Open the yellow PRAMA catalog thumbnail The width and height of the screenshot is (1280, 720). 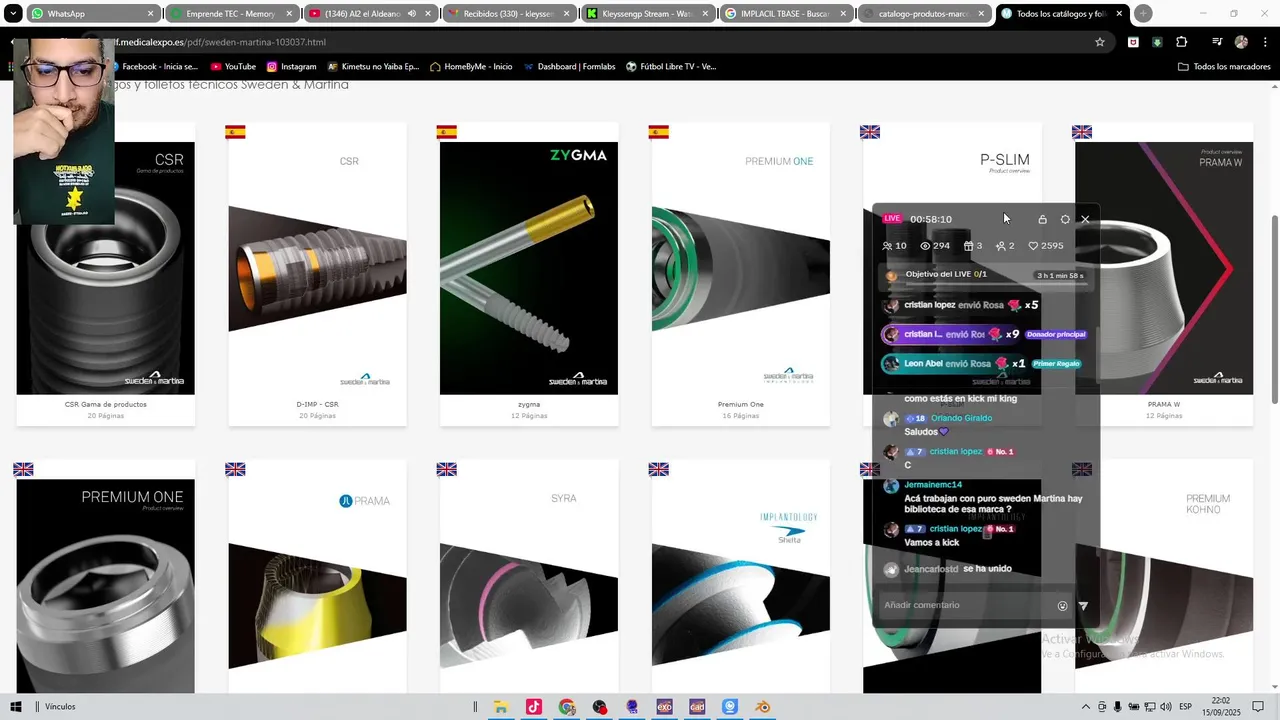point(317,586)
